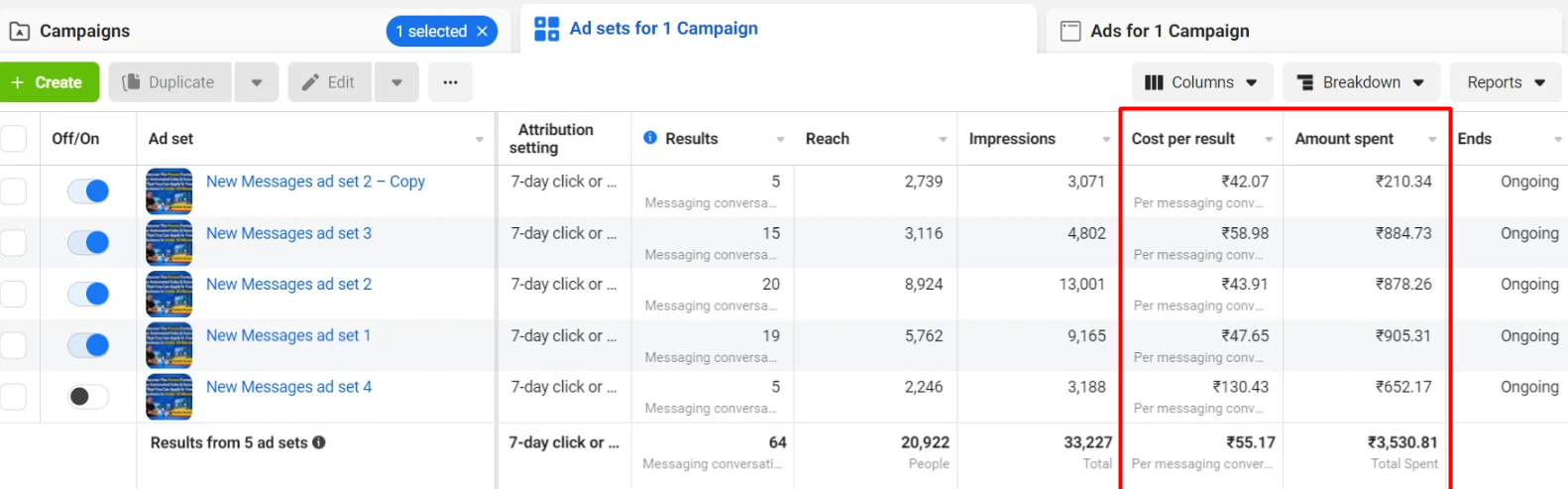Screen dimensions: 1568x489
Task: Select all ad sets with header checkbox
Action: pos(14,138)
